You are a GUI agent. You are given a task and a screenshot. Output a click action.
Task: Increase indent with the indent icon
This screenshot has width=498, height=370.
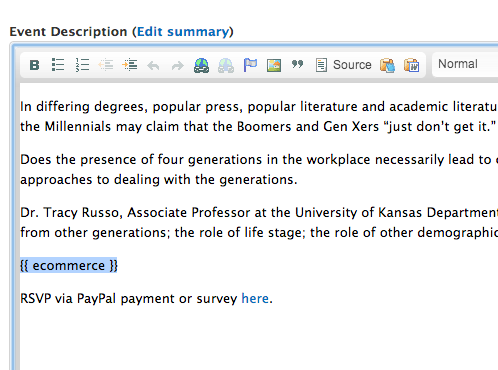[x=130, y=65]
